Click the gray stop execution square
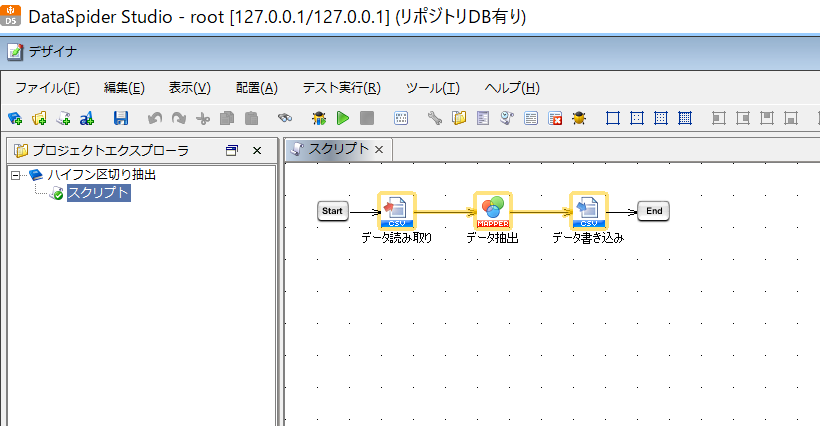Image resolution: width=820 pixels, height=426 pixels. (367, 118)
